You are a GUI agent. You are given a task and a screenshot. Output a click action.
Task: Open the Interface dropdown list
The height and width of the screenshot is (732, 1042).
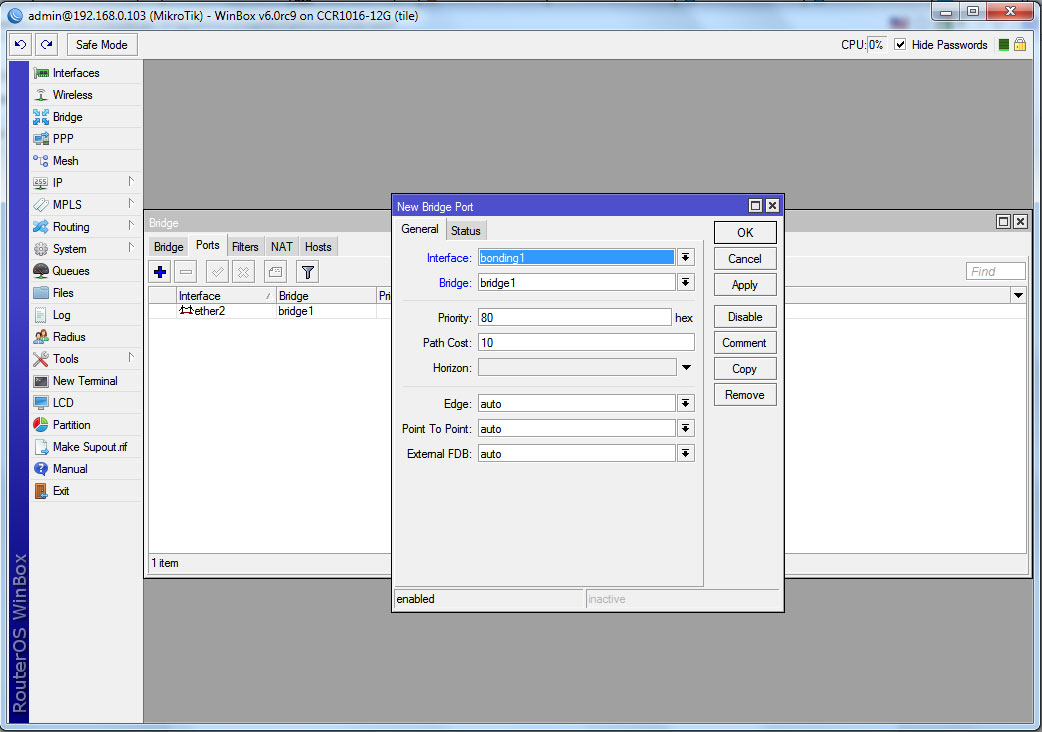(x=685, y=257)
